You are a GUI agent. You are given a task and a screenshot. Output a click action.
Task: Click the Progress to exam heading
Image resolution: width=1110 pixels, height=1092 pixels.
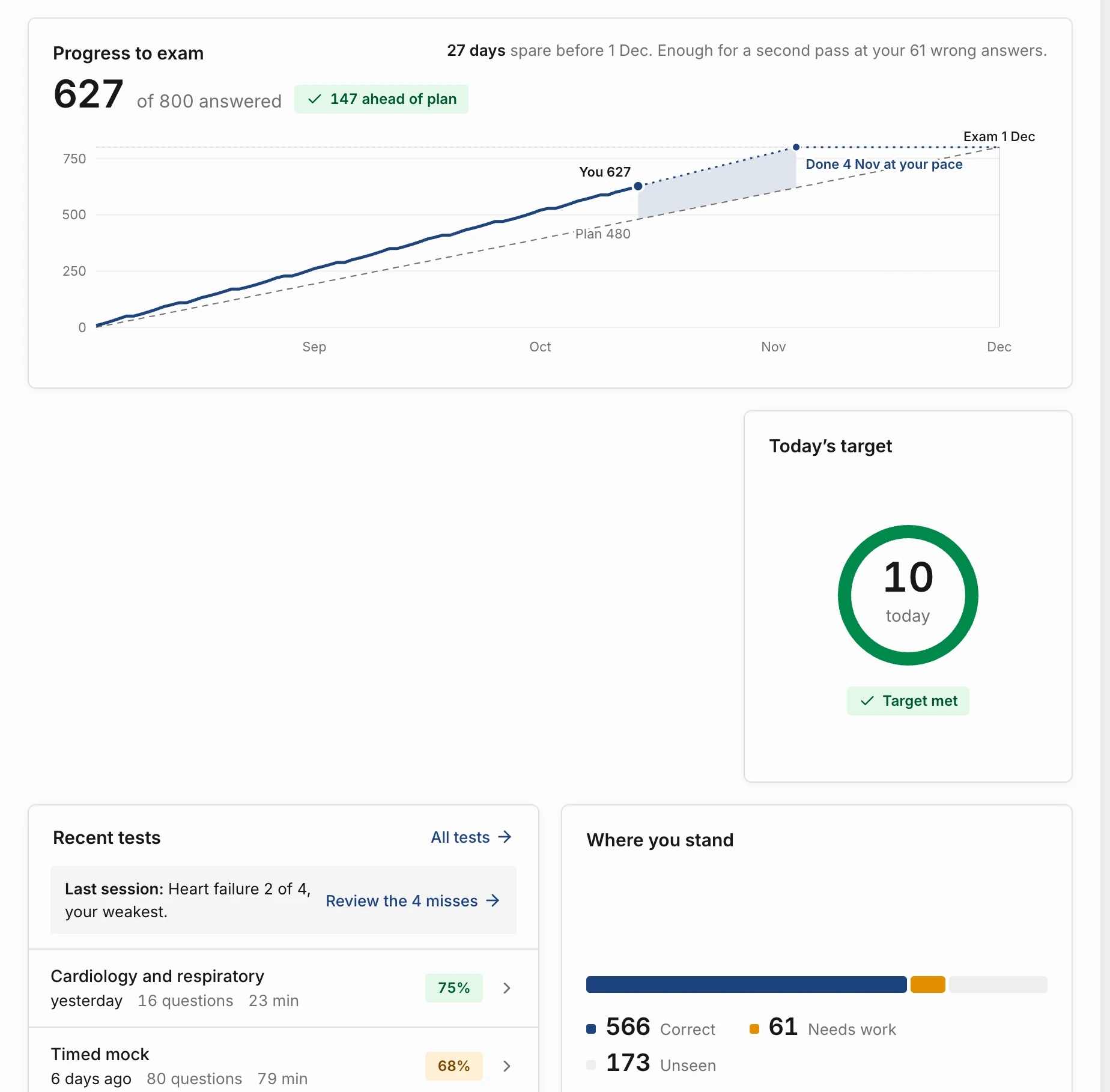click(129, 53)
